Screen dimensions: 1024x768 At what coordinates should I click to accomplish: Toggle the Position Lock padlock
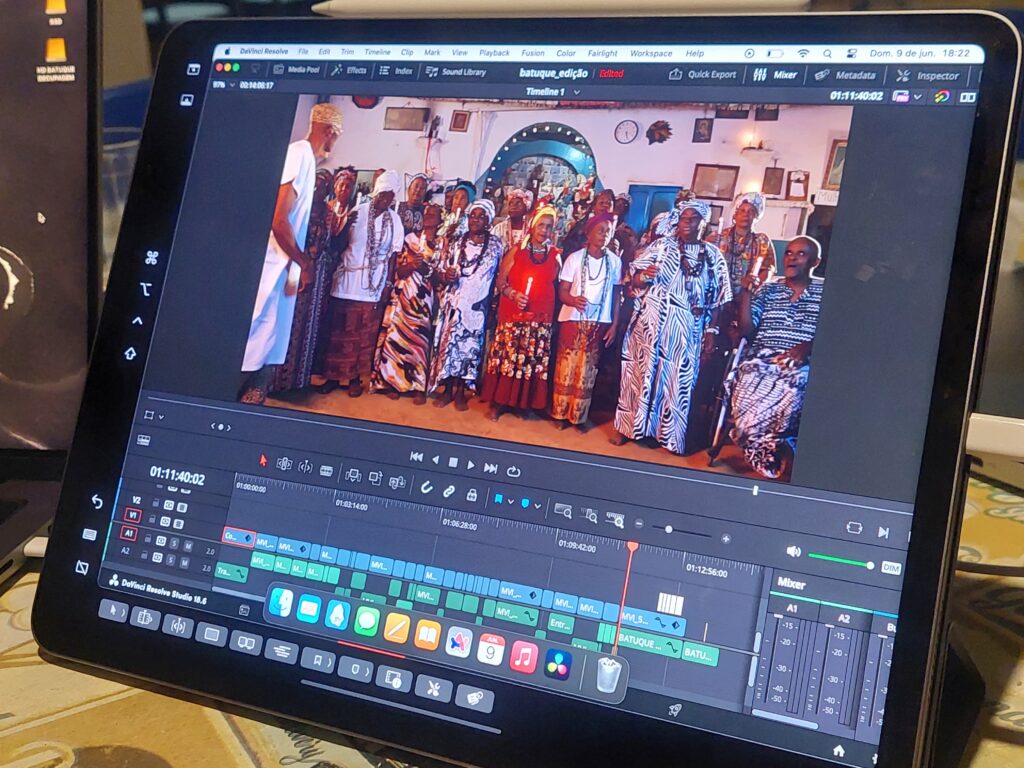click(x=472, y=495)
